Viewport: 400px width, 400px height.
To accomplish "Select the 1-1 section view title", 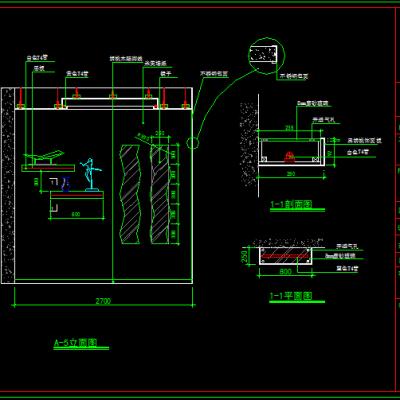I will (291, 204).
